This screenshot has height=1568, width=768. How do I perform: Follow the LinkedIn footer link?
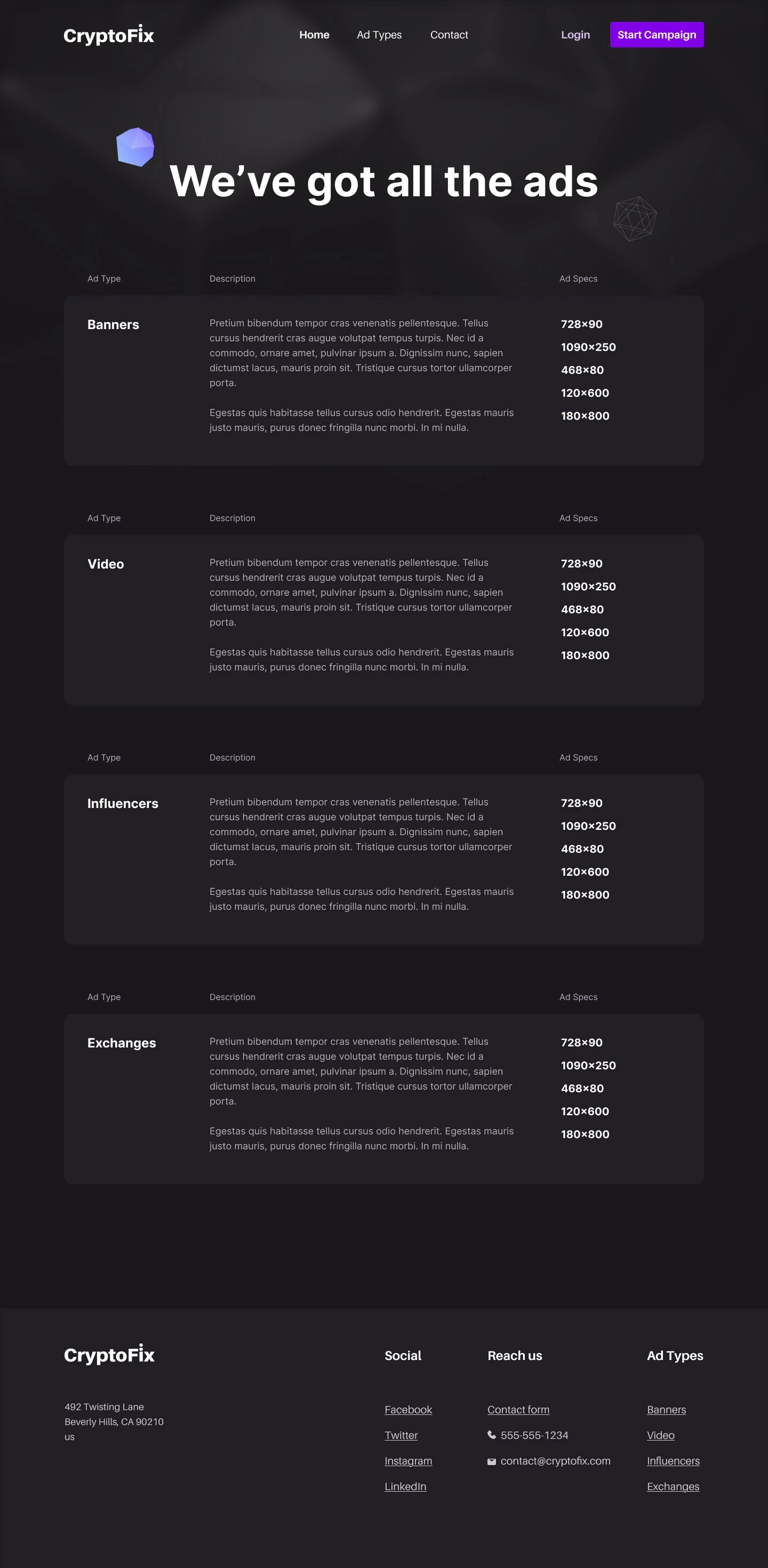click(405, 1486)
